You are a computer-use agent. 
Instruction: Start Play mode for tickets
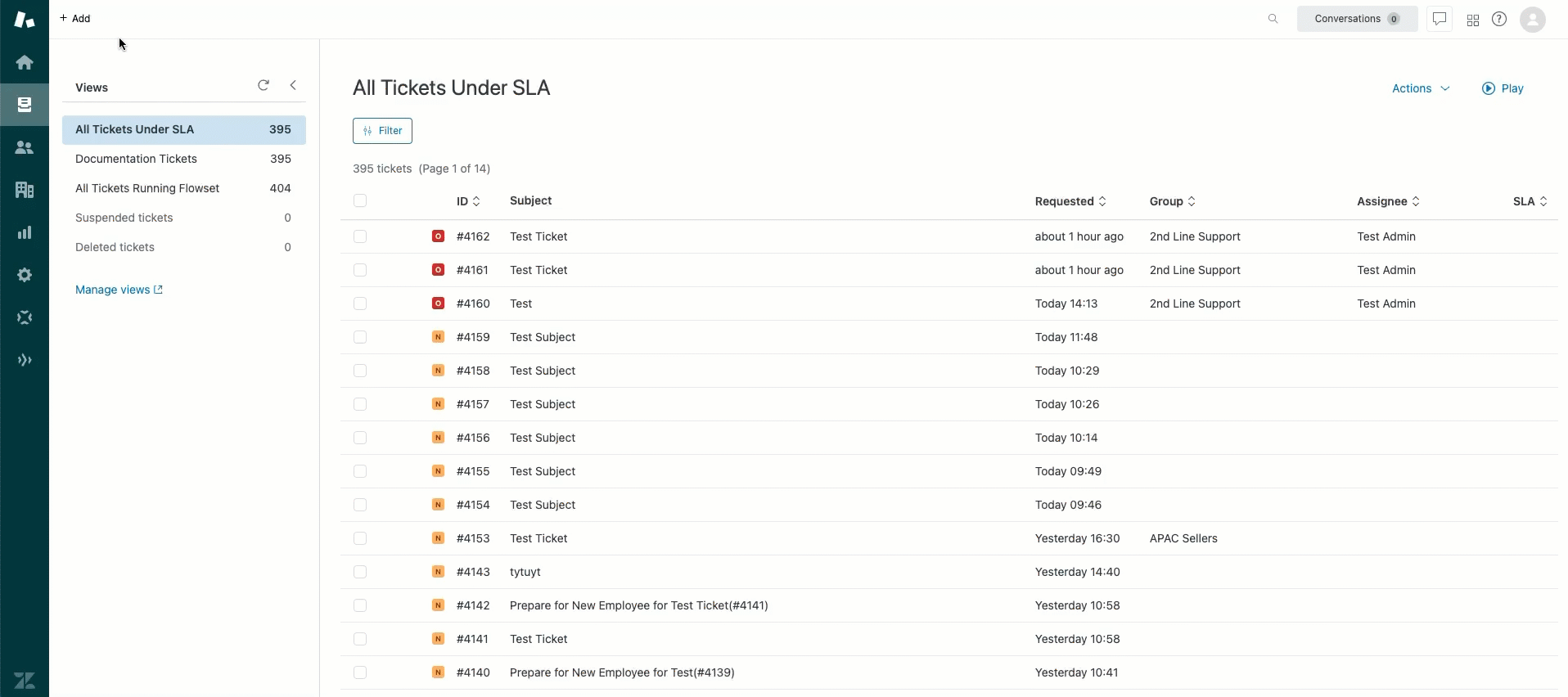pos(1503,88)
